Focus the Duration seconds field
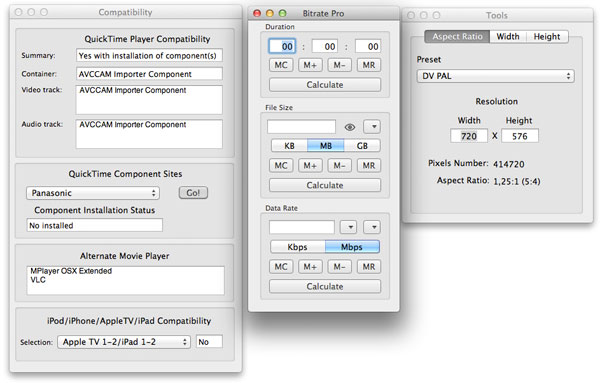Image resolution: width=600 pixels, height=383 pixels. click(368, 46)
